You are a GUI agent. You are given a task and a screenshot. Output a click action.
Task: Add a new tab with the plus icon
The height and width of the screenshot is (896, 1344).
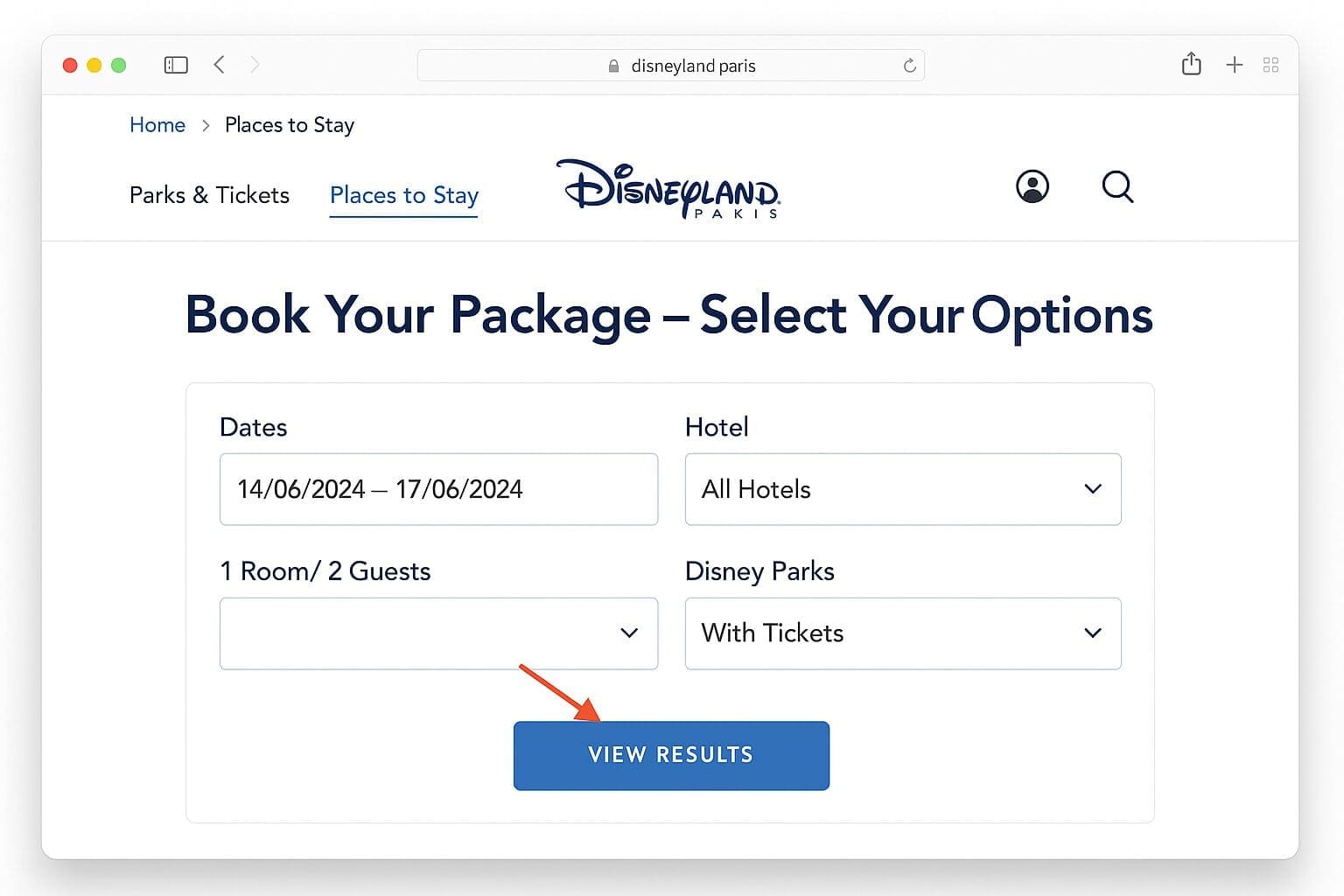point(1235,65)
